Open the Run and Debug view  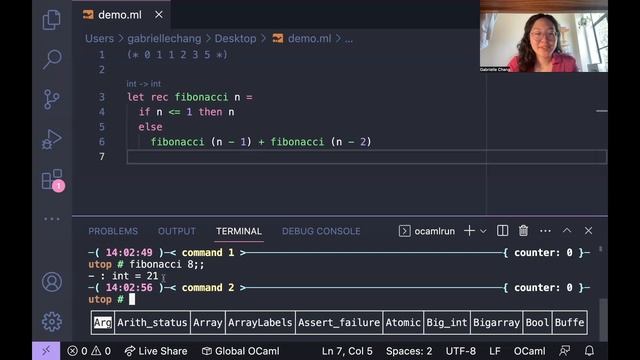click(52, 139)
